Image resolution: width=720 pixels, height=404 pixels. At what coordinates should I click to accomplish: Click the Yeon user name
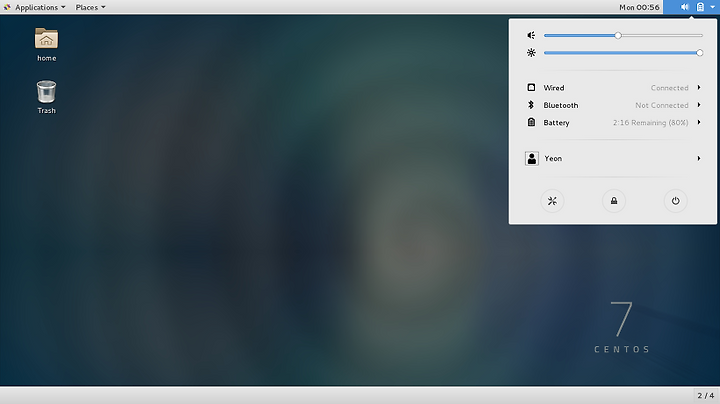point(553,158)
